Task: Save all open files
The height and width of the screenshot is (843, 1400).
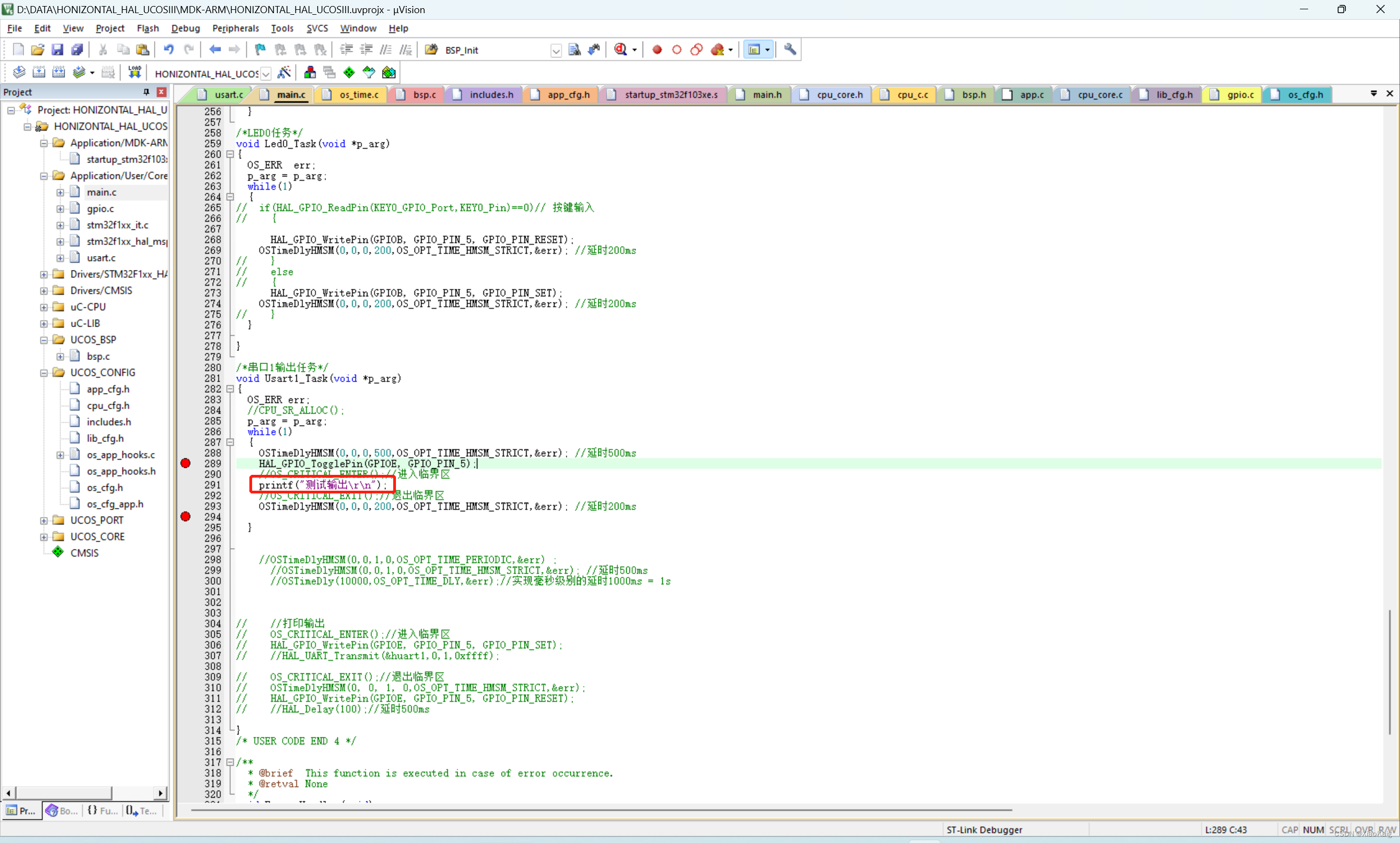Action: (x=77, y=49)
